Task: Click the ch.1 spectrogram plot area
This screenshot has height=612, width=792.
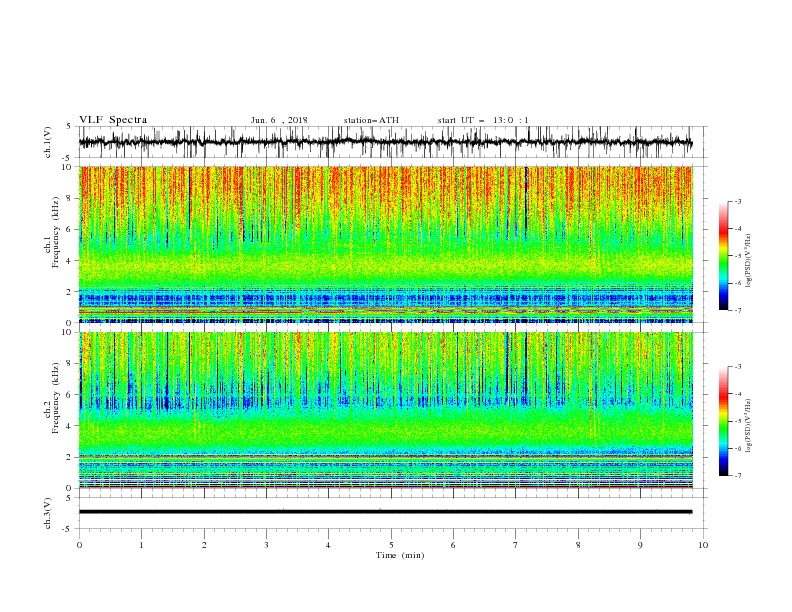Action: (x=386, y=244)
